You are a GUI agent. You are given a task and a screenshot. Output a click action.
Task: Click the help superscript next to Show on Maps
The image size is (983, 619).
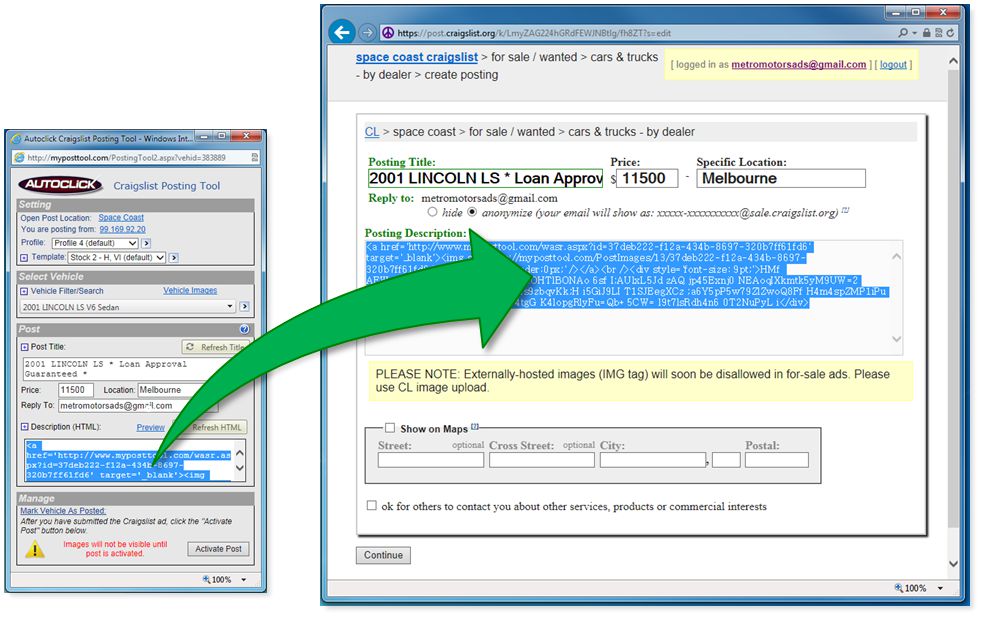475,426
